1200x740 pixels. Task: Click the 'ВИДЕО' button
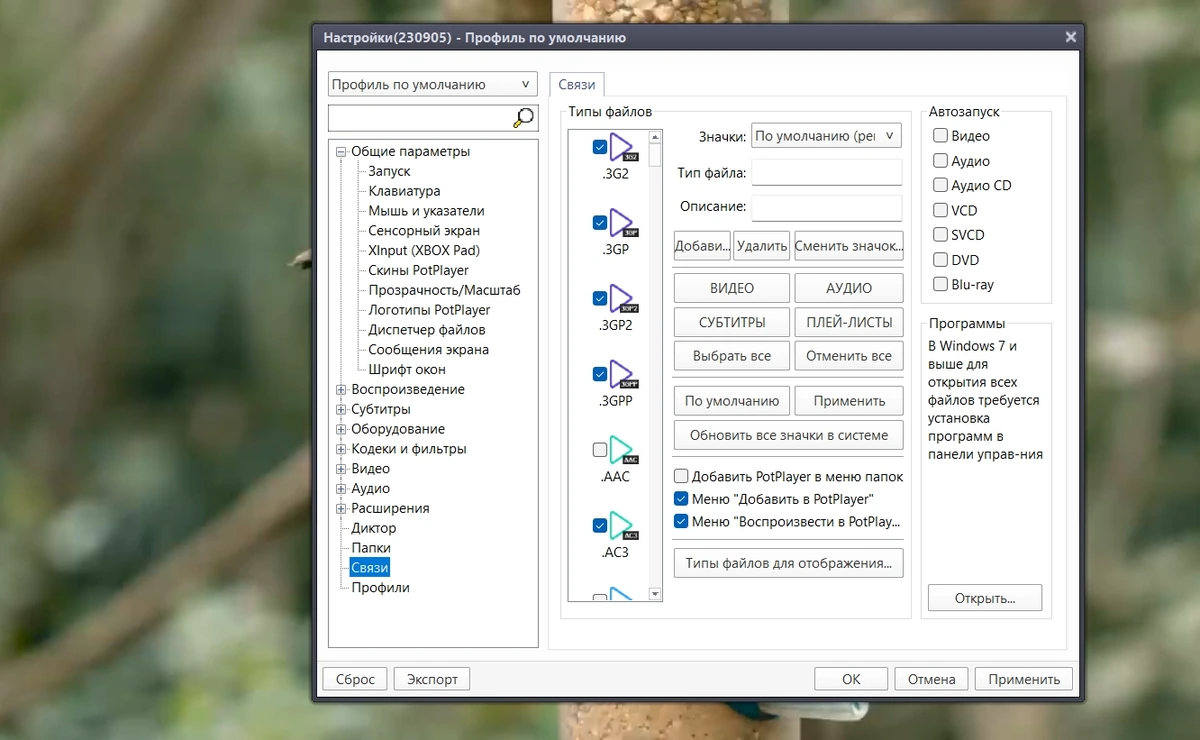click(732, 288)
